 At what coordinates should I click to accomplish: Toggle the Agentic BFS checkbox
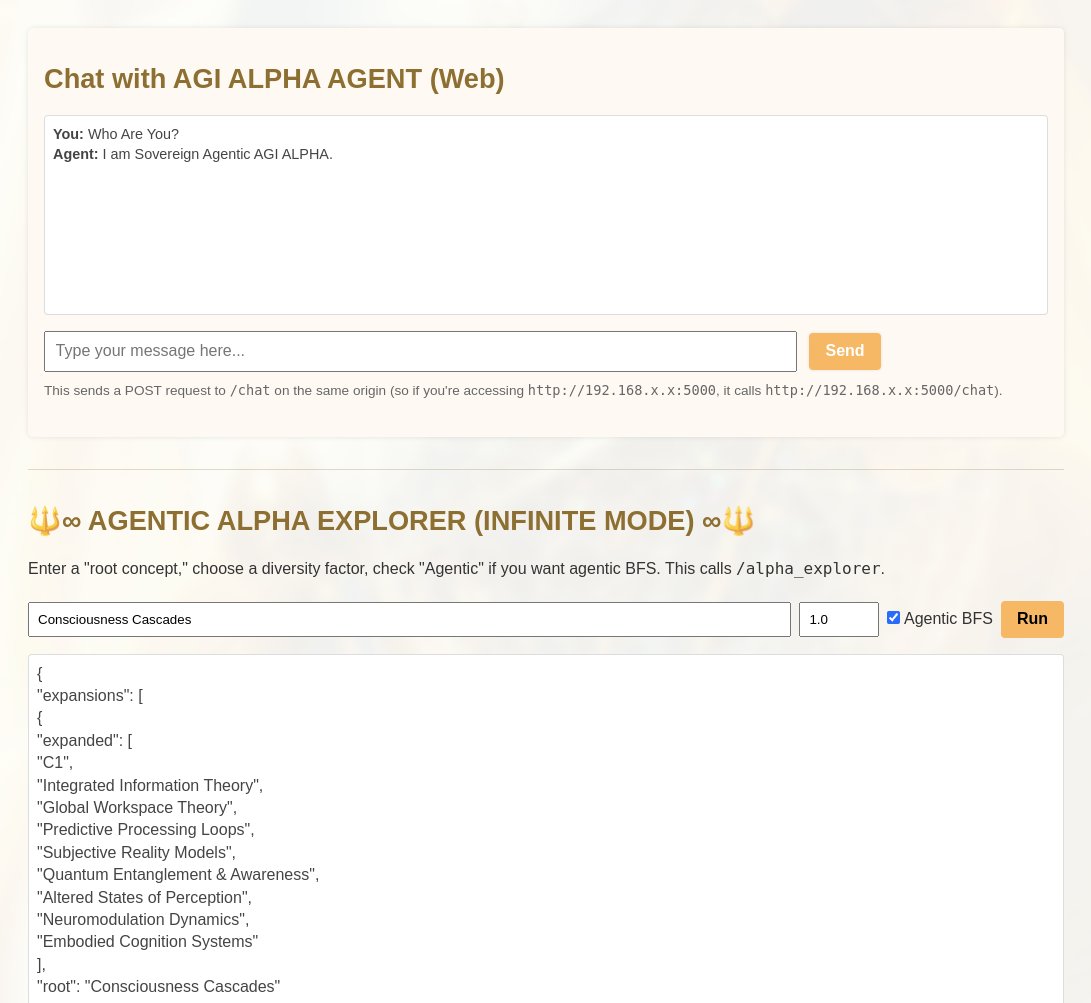tap(893, 618)
